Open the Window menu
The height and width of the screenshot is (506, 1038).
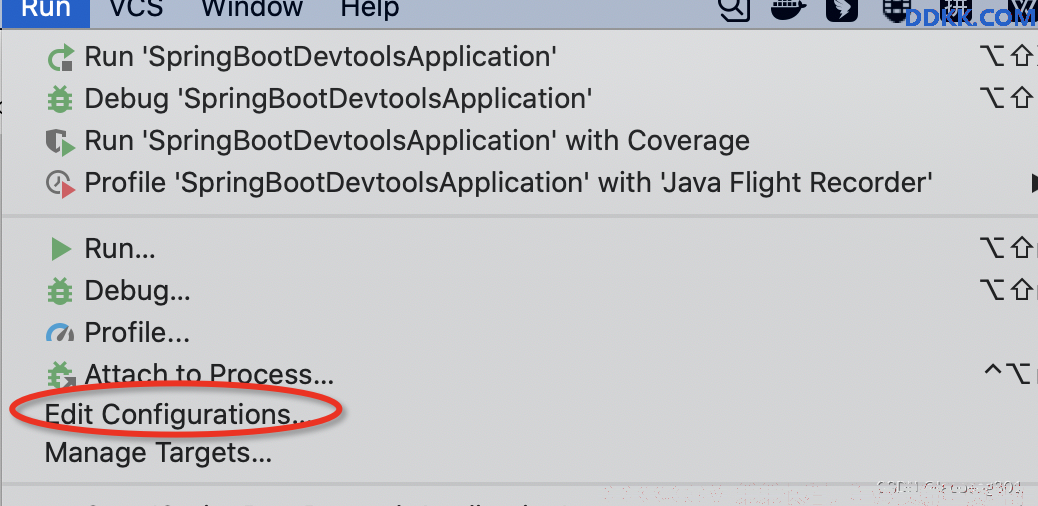252,9
